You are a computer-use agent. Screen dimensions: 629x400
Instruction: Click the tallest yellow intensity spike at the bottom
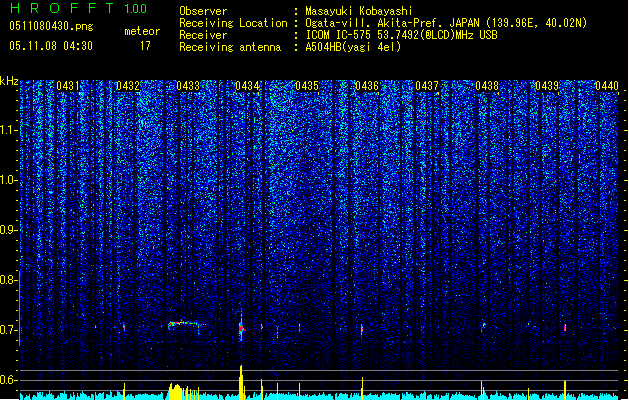pos(241,382)
